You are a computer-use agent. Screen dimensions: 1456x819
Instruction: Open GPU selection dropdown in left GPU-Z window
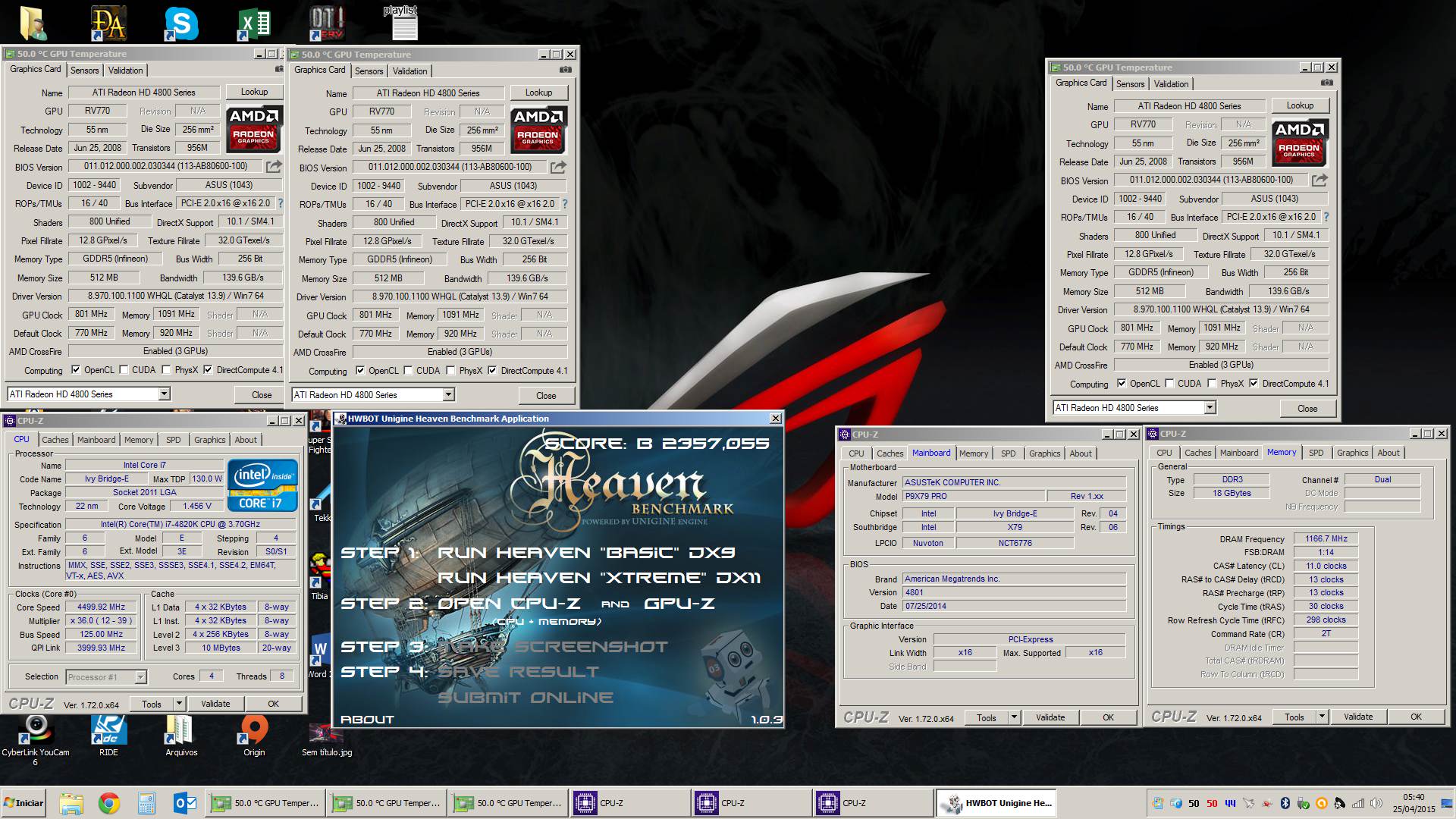coord(164,394)
